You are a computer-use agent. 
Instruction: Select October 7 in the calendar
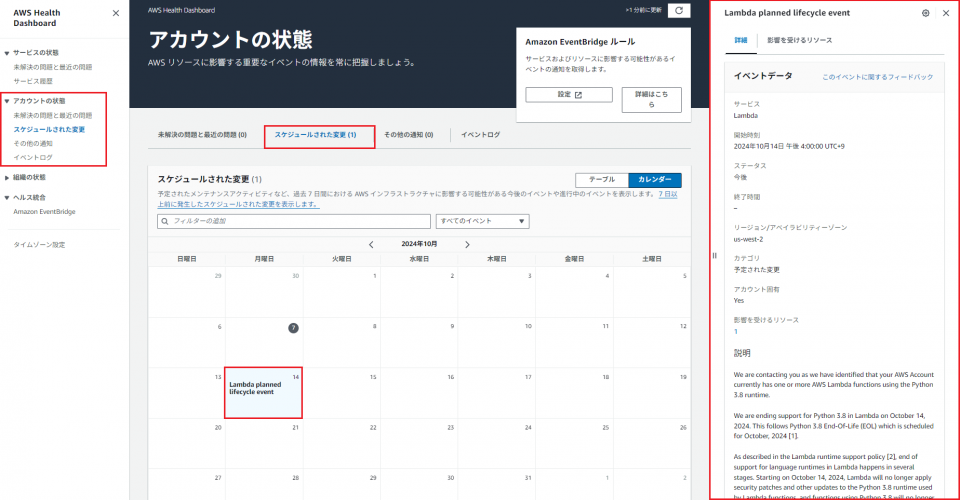pos(293,328)
